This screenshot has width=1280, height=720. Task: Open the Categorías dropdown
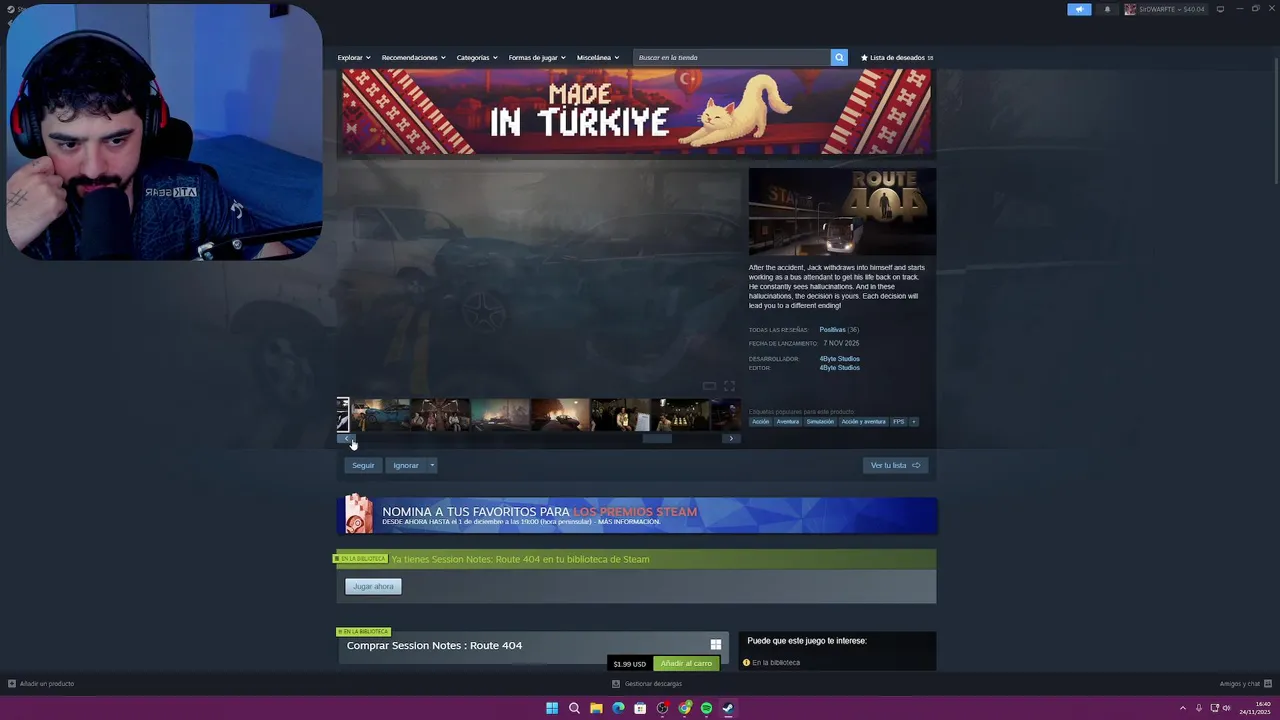[x=477, y=57]
